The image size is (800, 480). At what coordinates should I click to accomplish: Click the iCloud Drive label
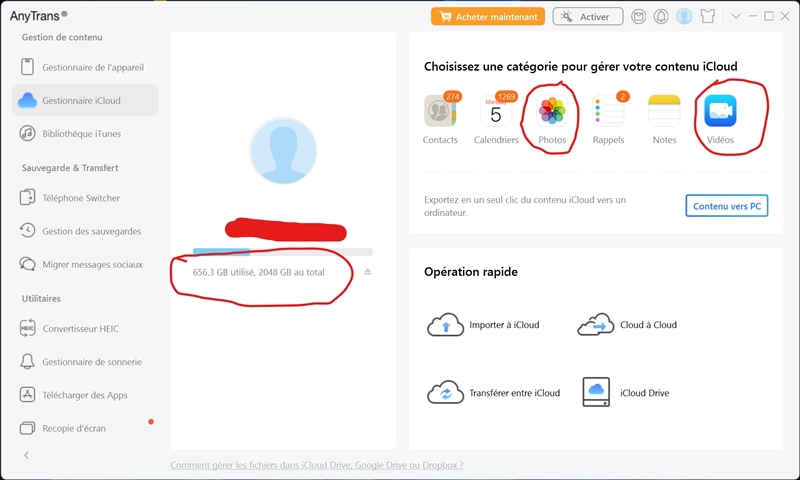point(644,393)
